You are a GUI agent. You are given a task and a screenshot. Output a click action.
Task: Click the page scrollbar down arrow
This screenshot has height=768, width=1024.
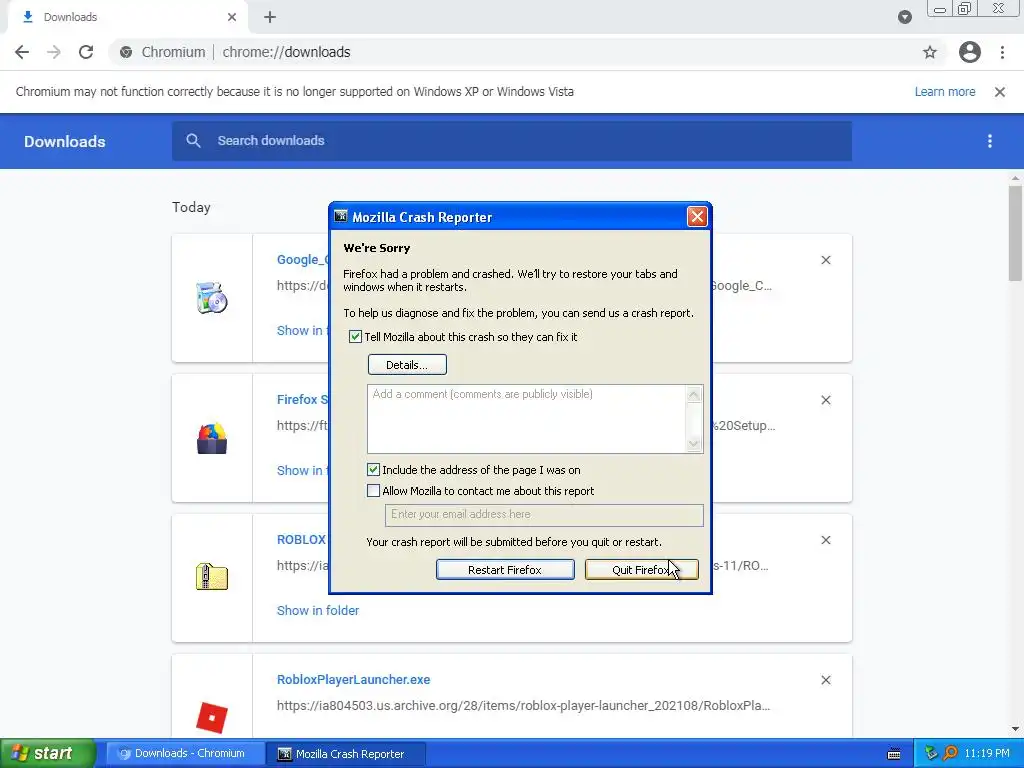[1015, 729]
